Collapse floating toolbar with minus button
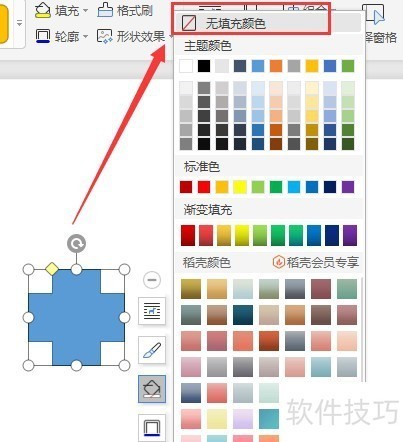403x442 pixels. (152, 280)
